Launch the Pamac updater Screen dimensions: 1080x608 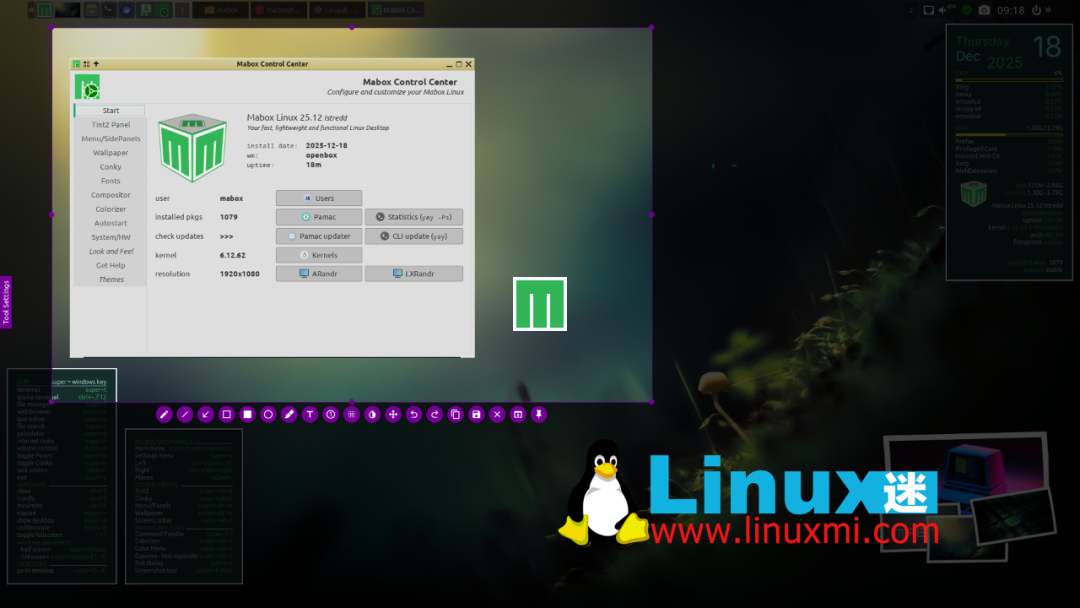click(x=318, y=235)
